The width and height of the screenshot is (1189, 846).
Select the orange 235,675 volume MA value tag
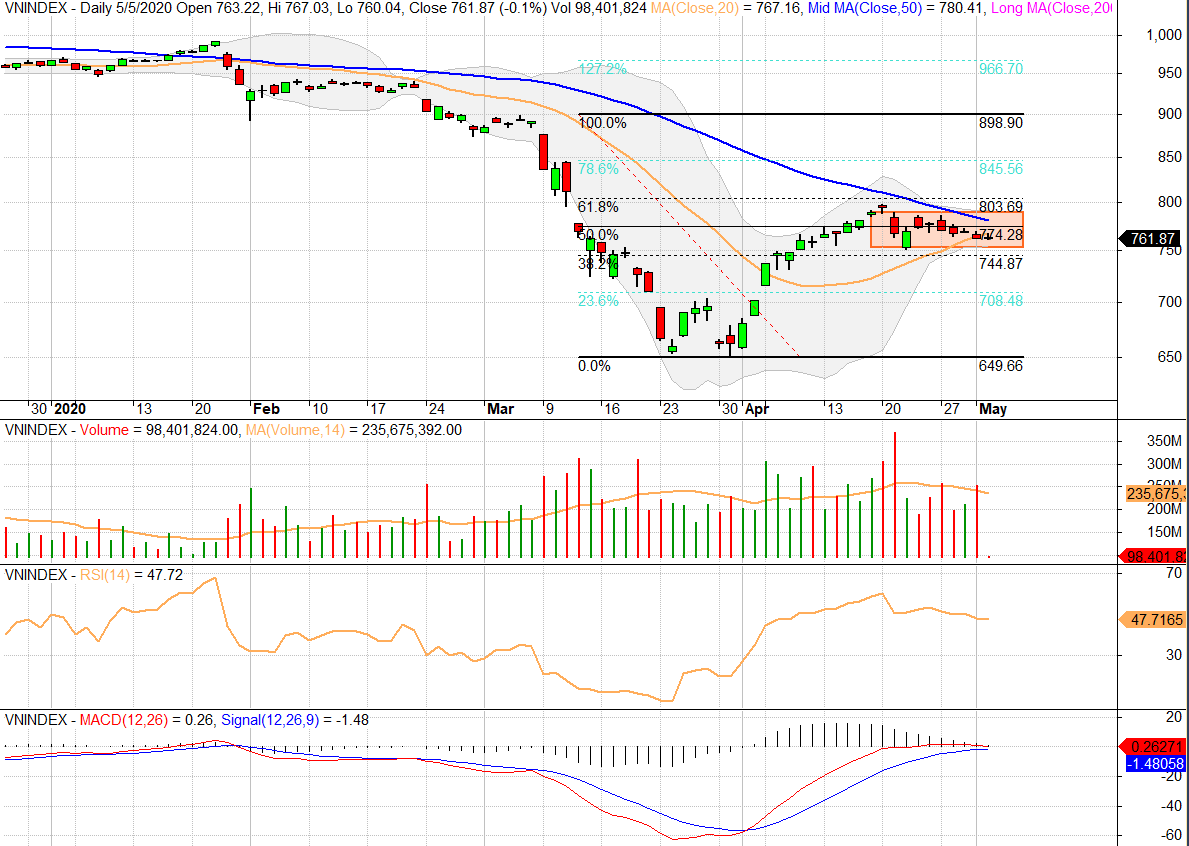click(1154, 494)
